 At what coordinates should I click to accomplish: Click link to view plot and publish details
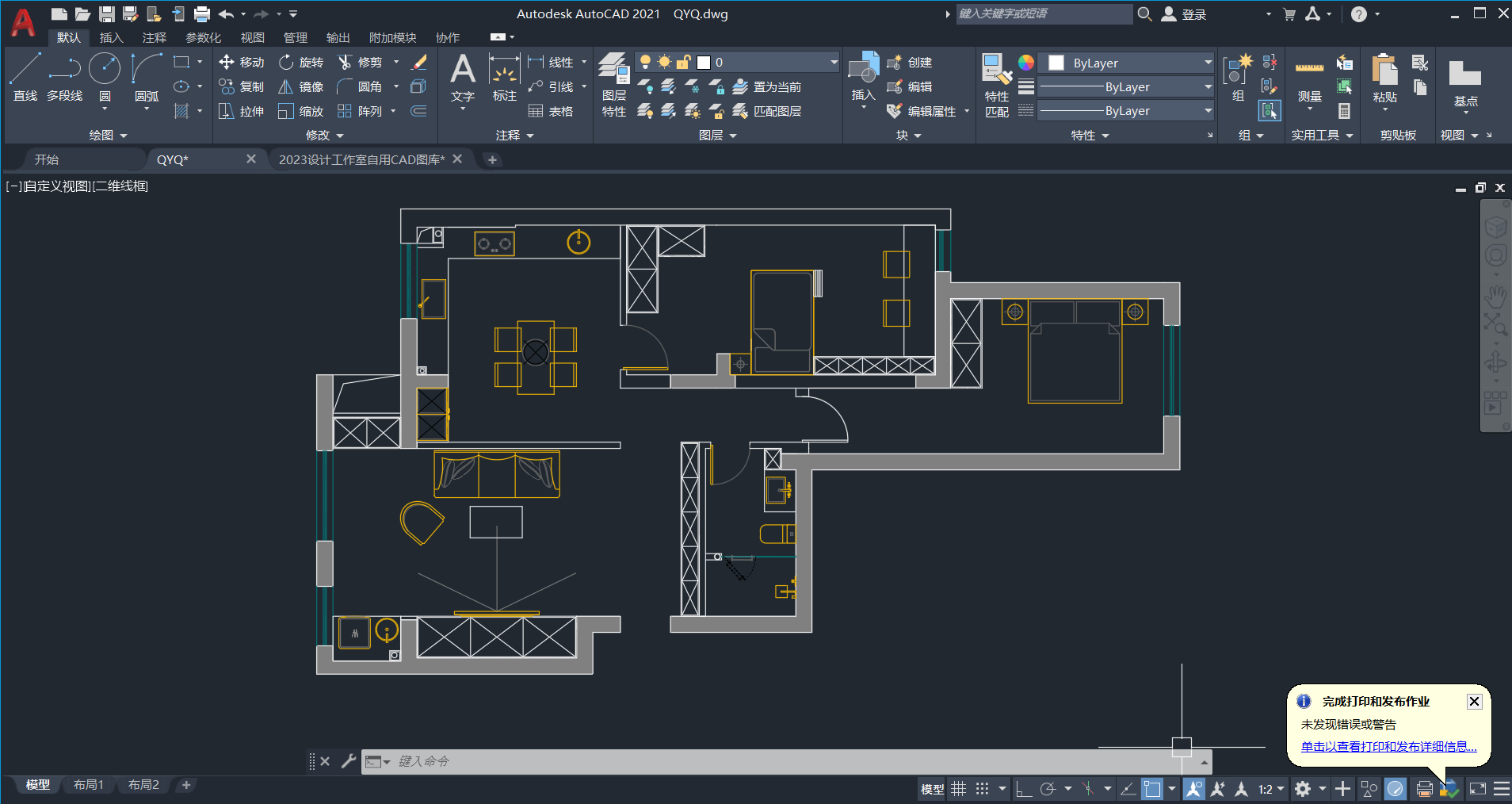click(x=1388, y=747)
